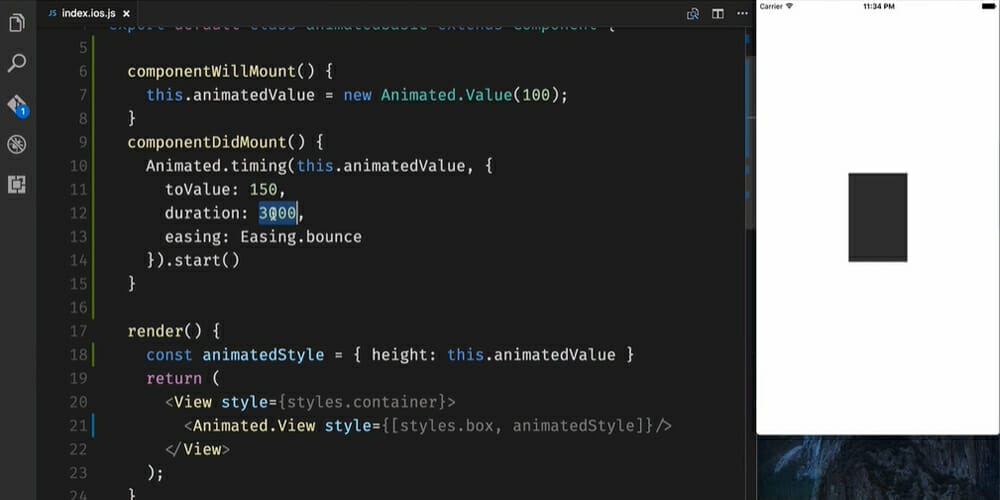Click the Open Changes icon in editor toolbar
Image resolution: width=1000 pixels, height=500 pixels.
click(x=693, y=13)
